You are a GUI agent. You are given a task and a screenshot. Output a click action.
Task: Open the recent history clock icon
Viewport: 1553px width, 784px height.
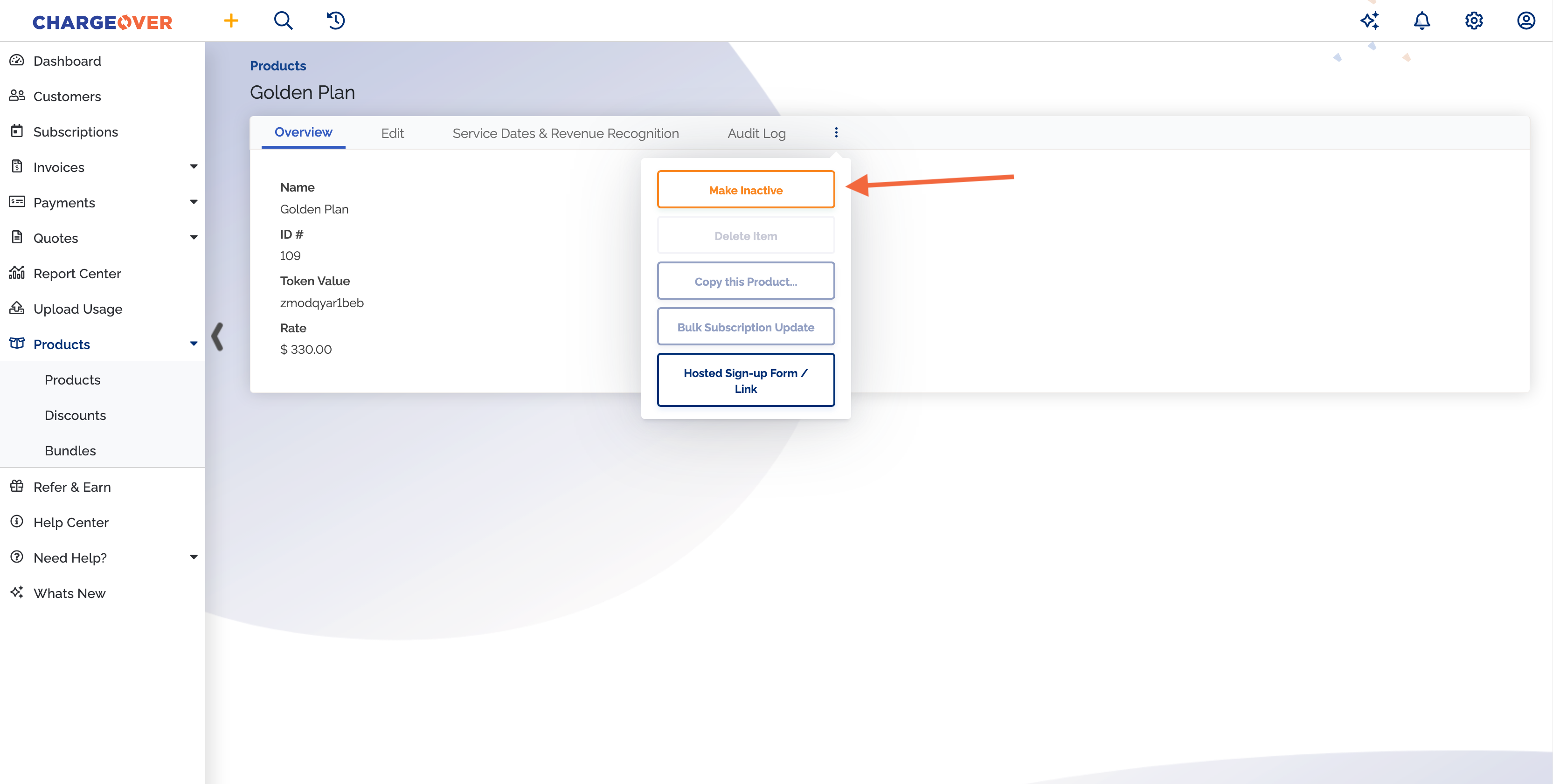tap(335, 21)
